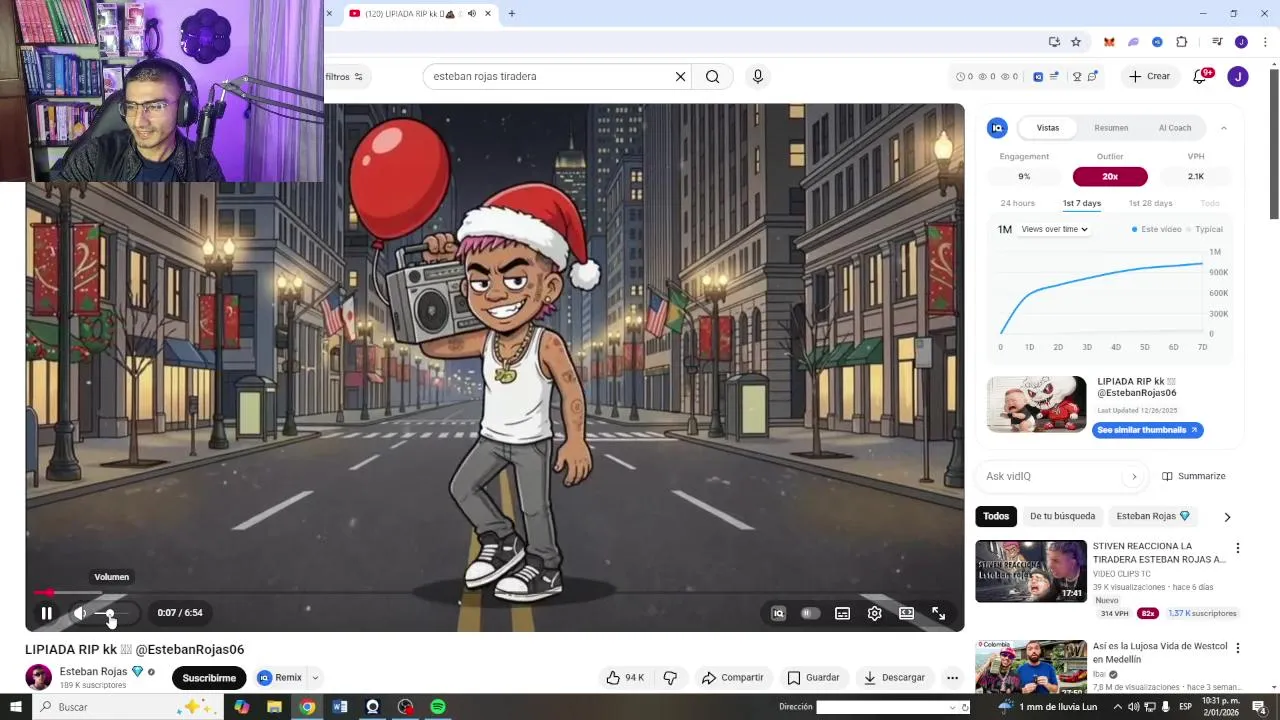Enter fullscreen video mode

coord(939,613)
